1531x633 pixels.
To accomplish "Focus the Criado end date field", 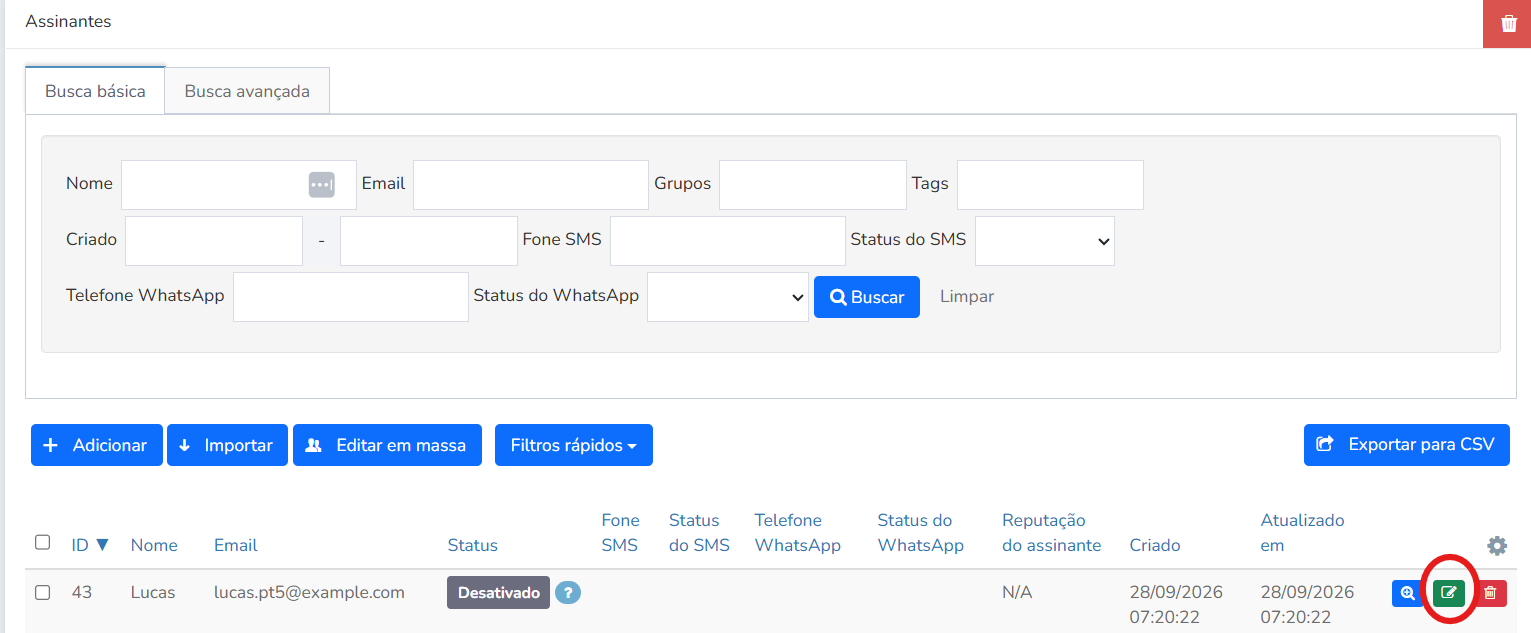I will (429, 241).
